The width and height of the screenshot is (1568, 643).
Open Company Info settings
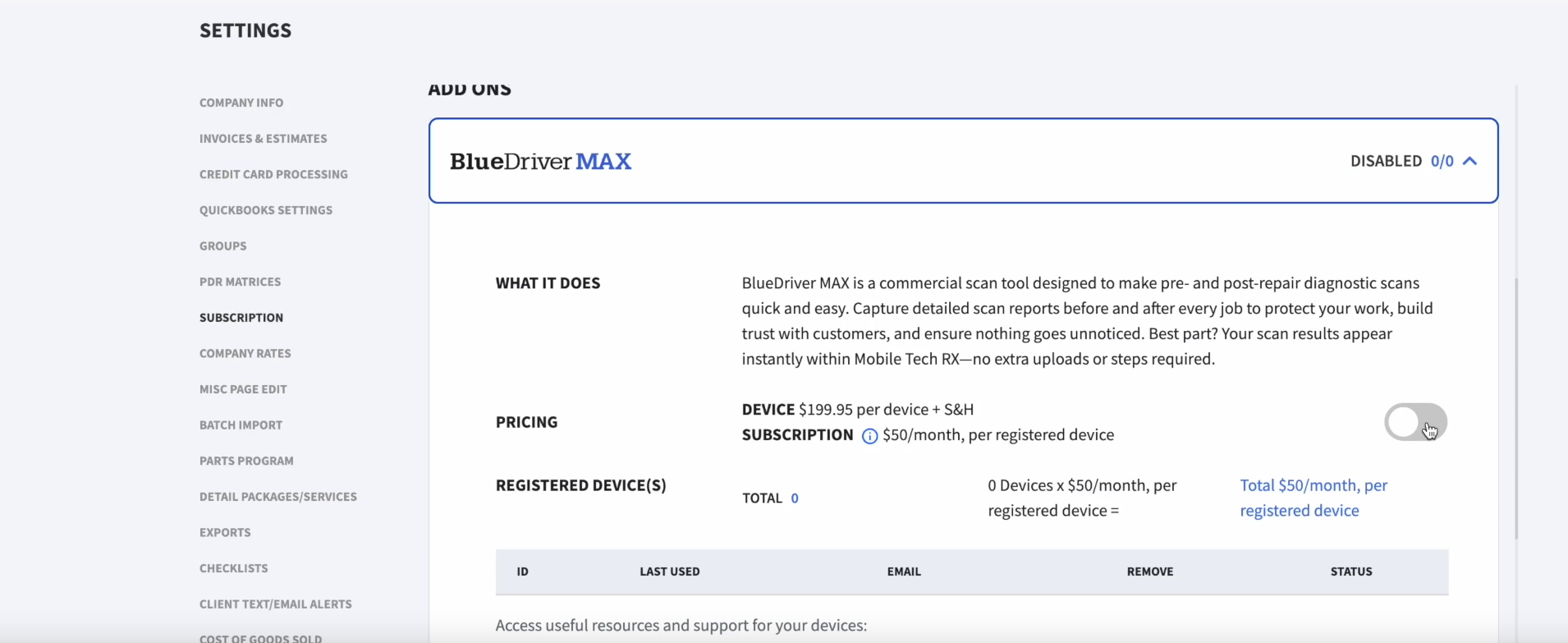[x=241, y=103]
